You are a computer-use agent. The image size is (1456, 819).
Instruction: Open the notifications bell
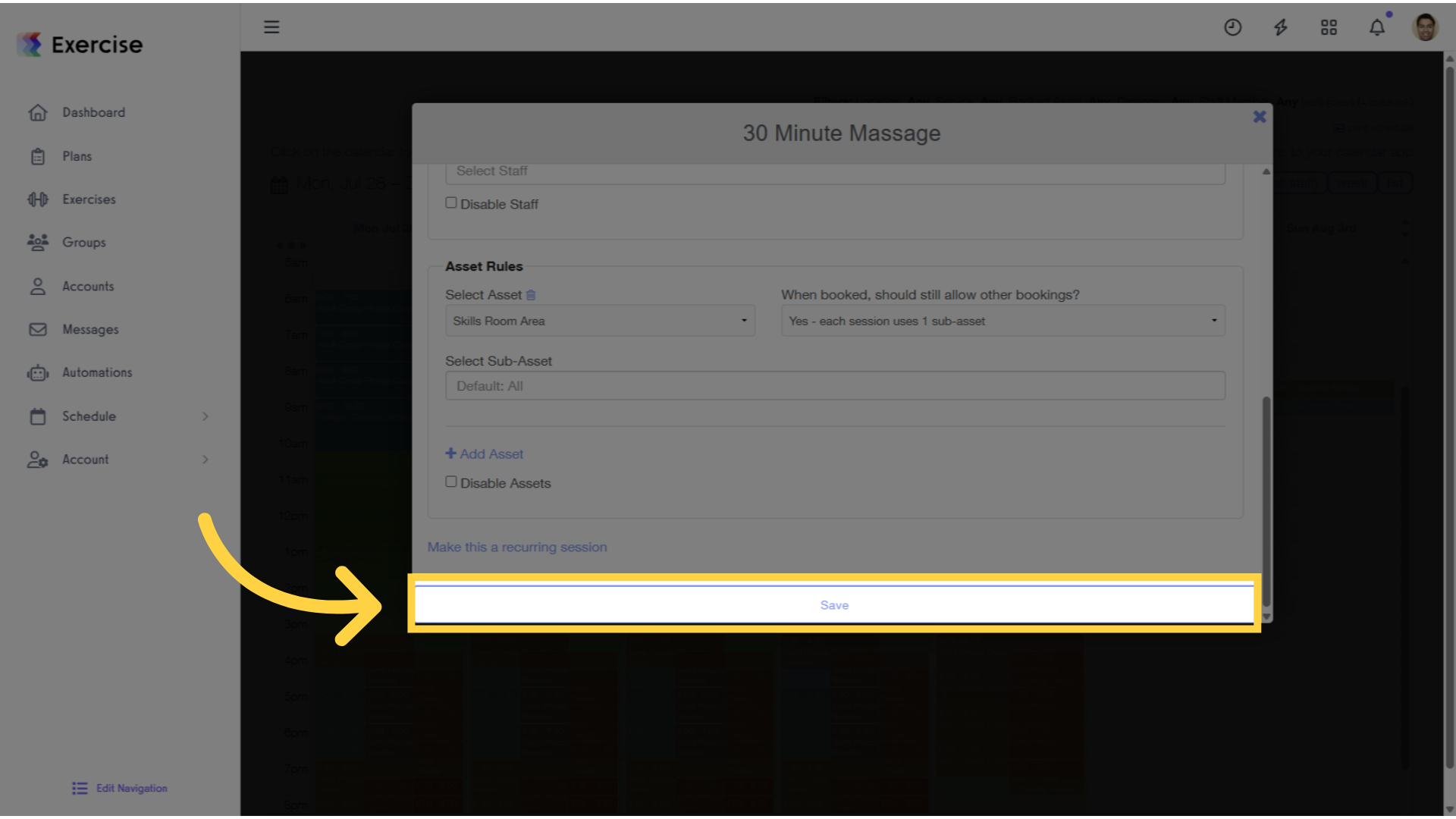coord(1377,27)
